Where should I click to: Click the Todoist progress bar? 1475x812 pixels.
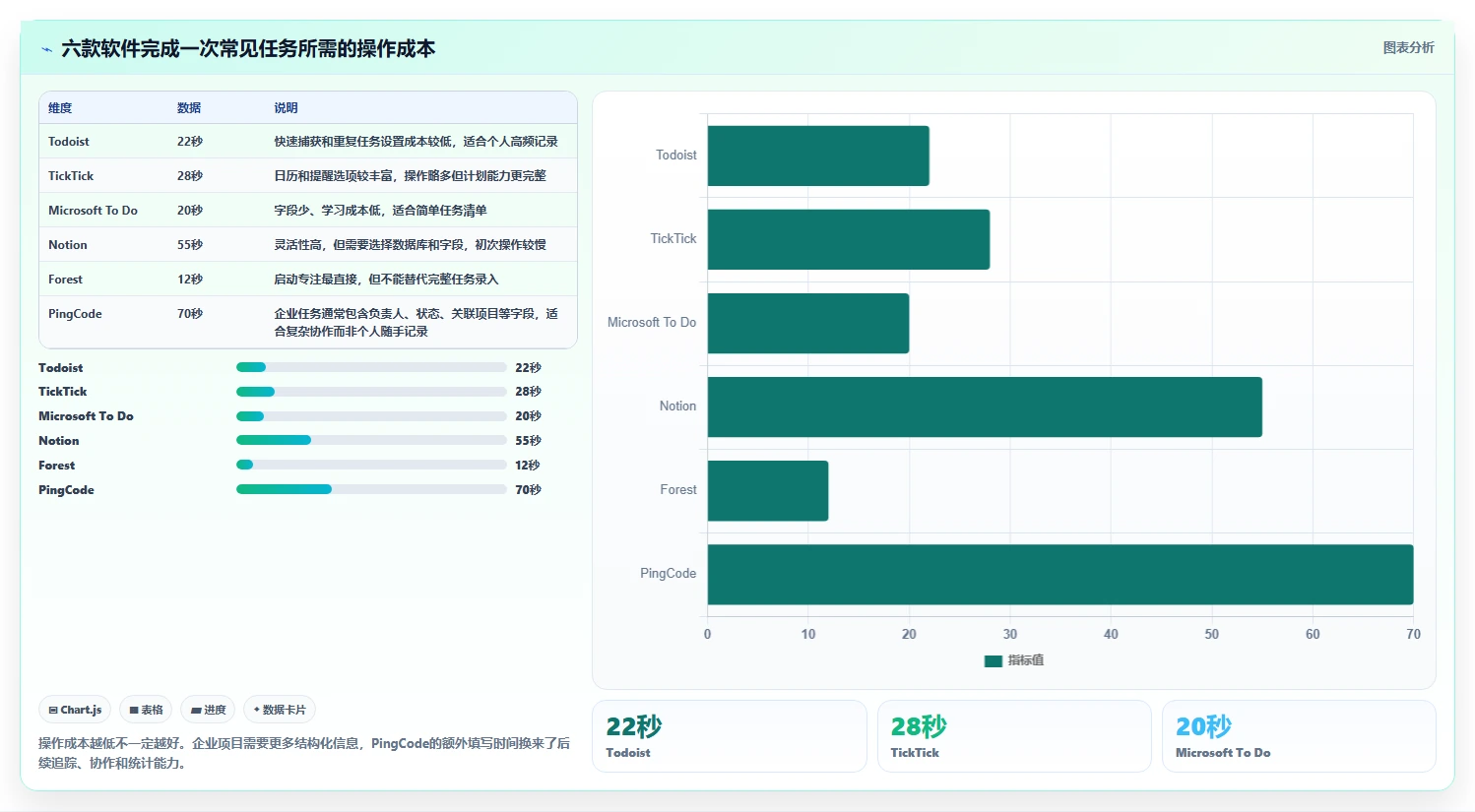pos(371,367)
